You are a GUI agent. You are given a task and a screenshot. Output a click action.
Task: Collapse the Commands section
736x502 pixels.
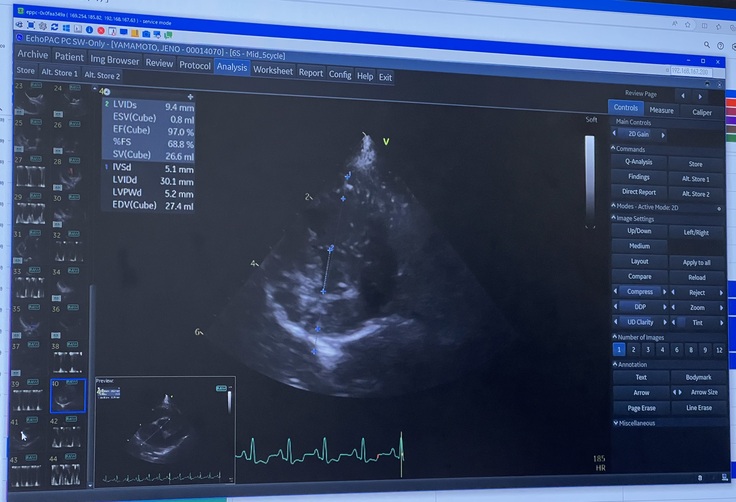(614, 149)
